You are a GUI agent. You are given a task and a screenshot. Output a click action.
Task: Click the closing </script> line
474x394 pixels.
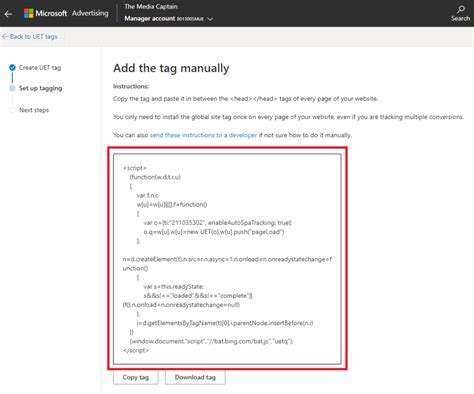[136, 350]
